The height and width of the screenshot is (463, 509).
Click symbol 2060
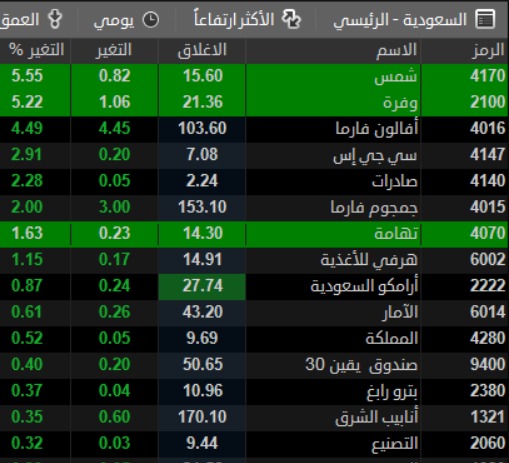tap(487, 444)
